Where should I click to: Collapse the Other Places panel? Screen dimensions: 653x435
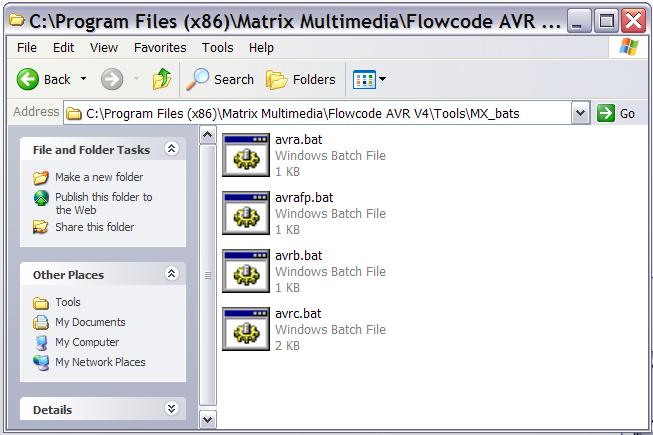pyautogui.click(x=171, y=273)
